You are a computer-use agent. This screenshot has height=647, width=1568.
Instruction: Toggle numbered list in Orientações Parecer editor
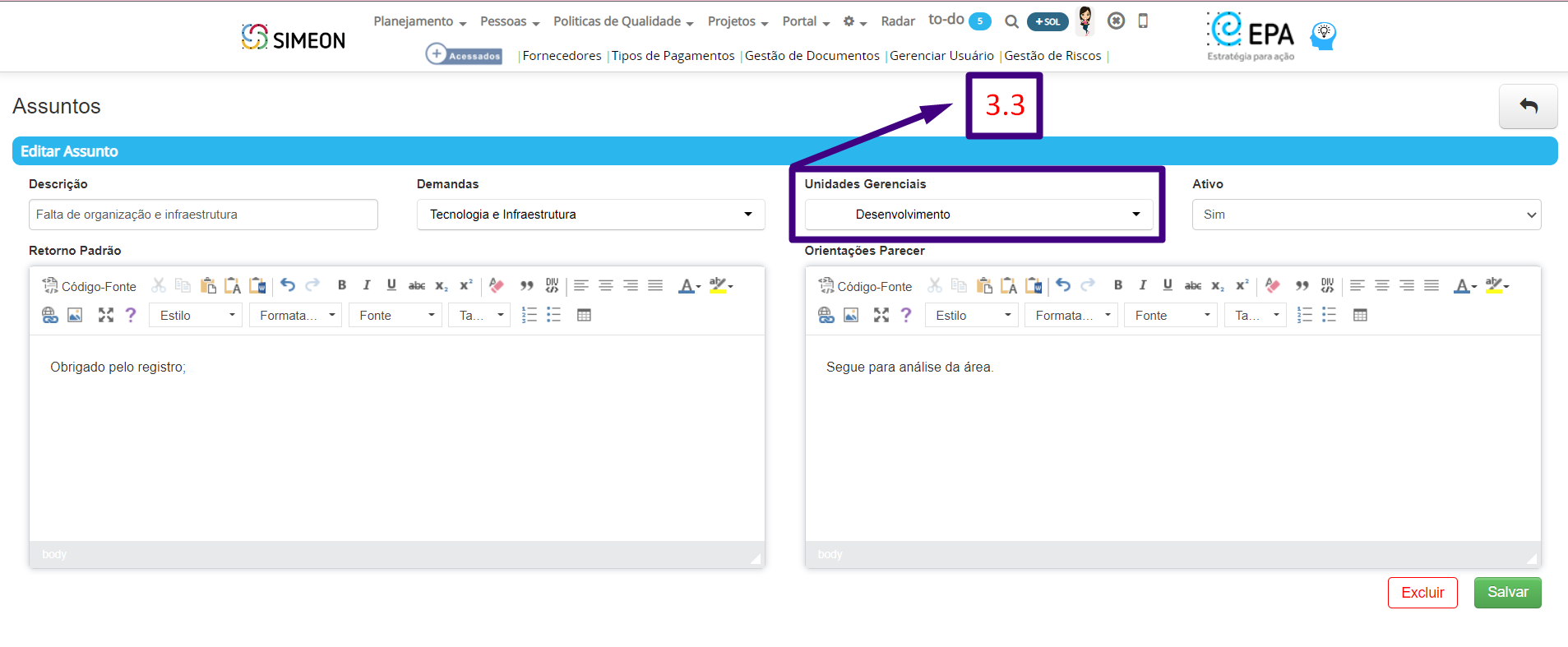1305,315
